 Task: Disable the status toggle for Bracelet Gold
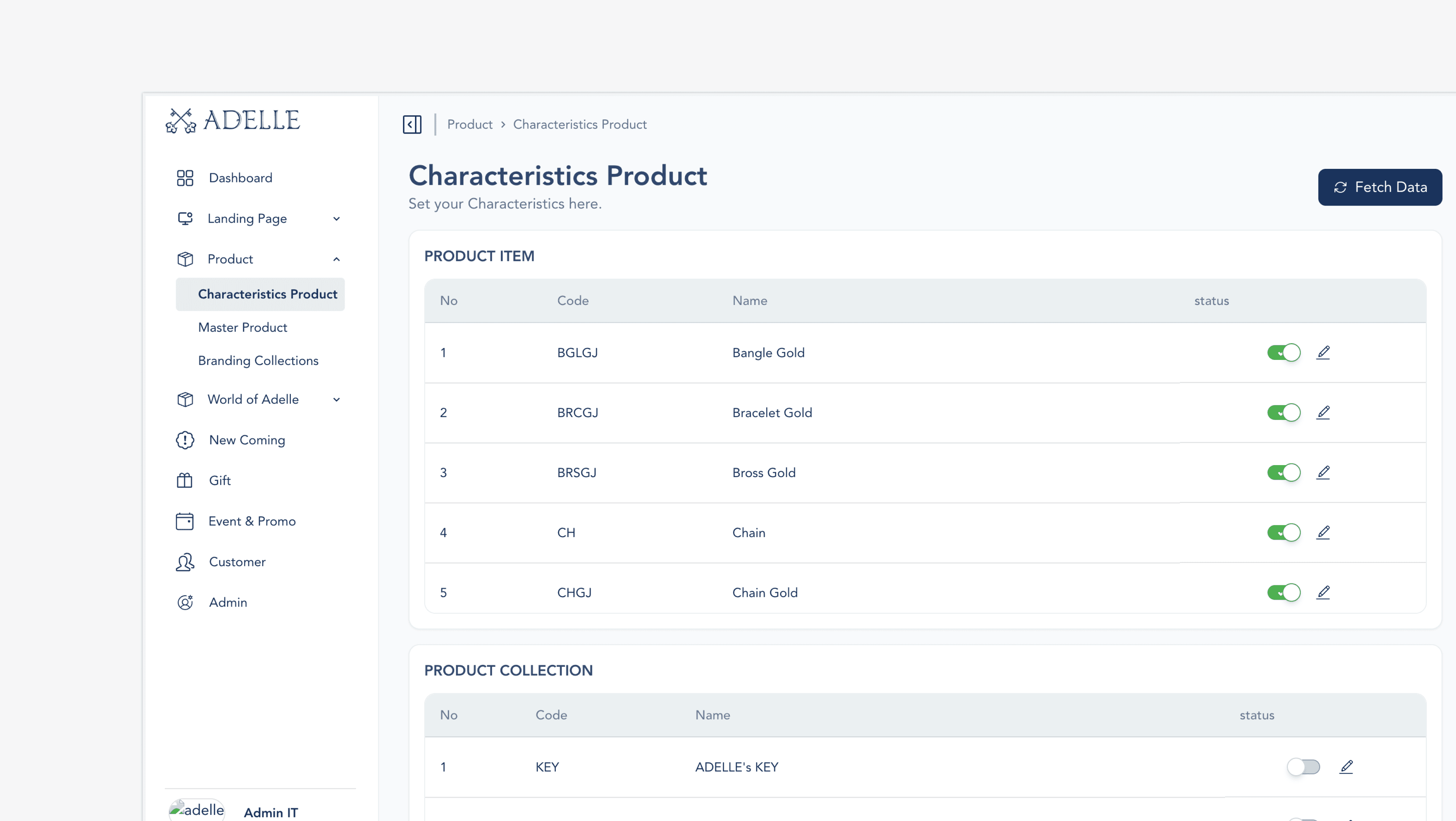[x=1283, y=412]
